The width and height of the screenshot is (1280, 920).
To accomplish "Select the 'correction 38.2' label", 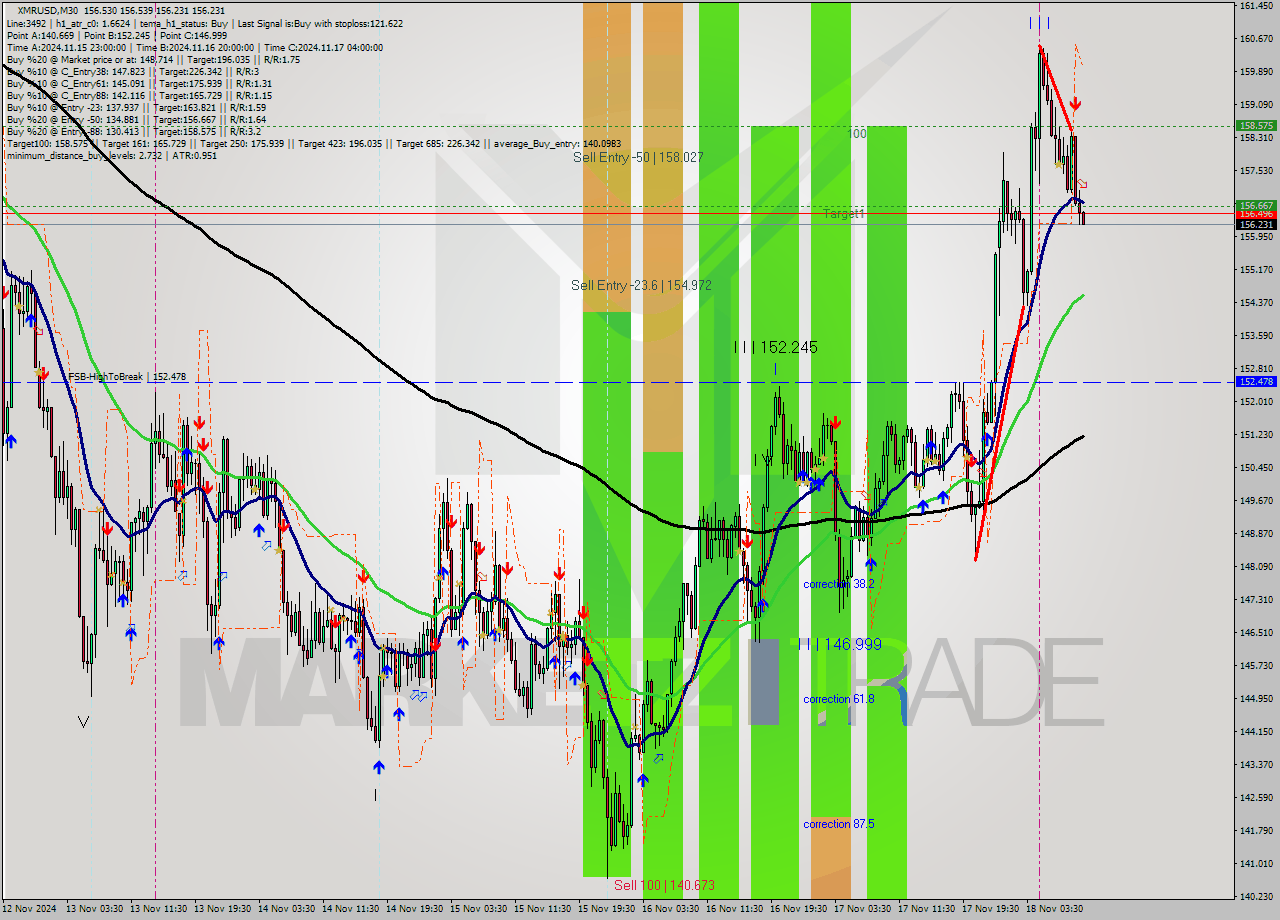I will [x=839, y=584].
